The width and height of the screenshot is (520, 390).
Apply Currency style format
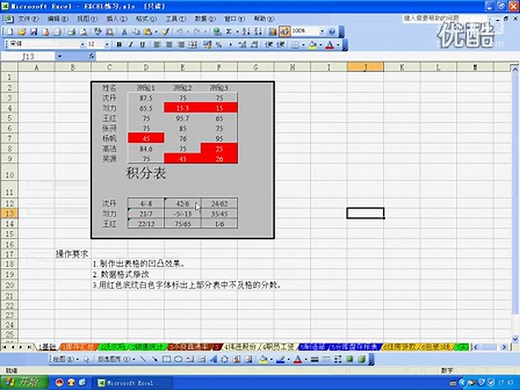point(207,44)
